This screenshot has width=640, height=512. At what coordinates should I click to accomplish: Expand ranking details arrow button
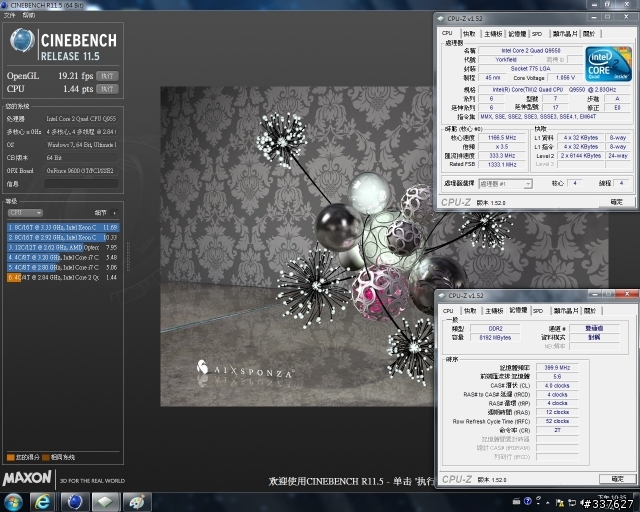pos(115,213)
